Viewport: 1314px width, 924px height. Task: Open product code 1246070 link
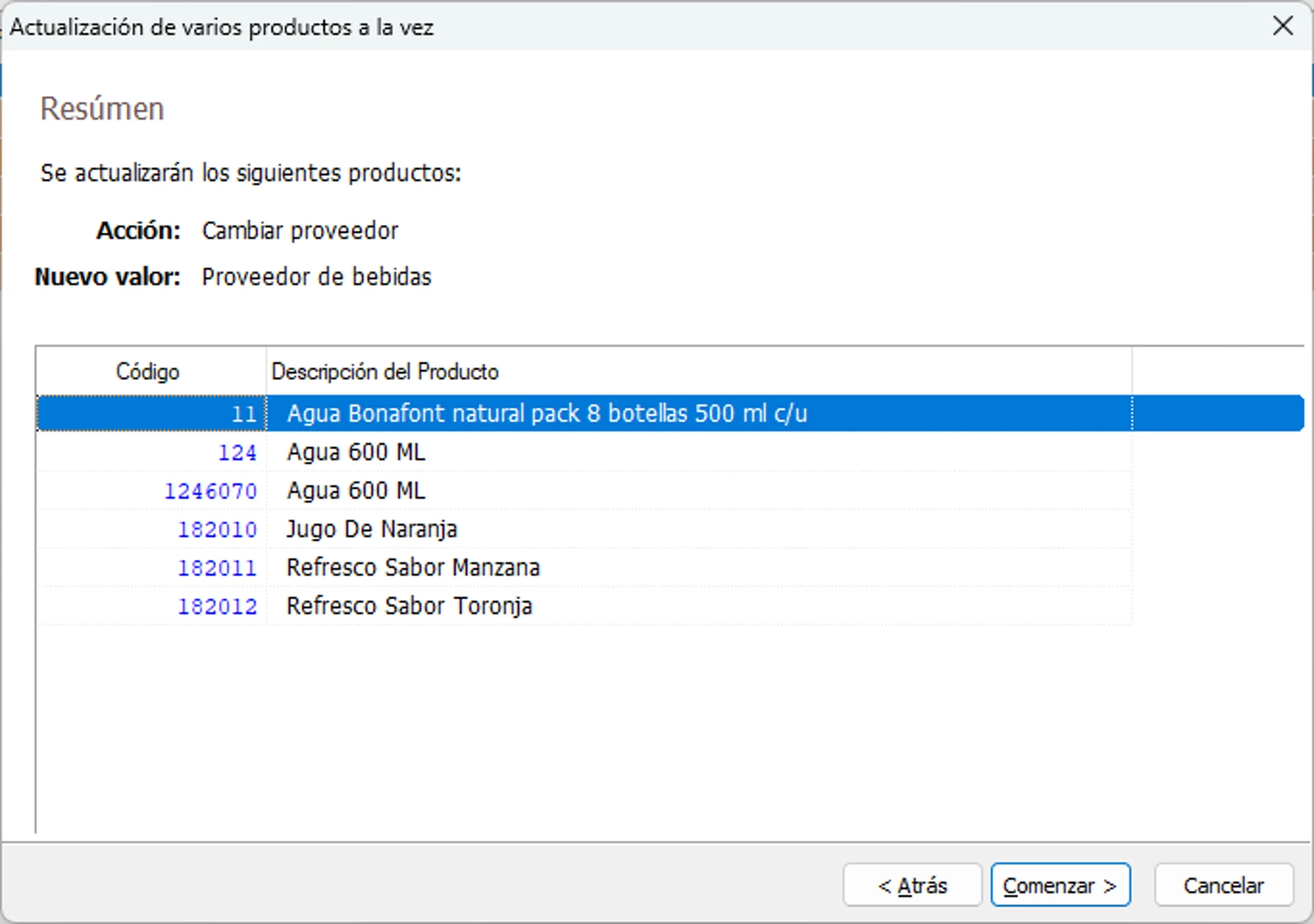coord(210,490)
